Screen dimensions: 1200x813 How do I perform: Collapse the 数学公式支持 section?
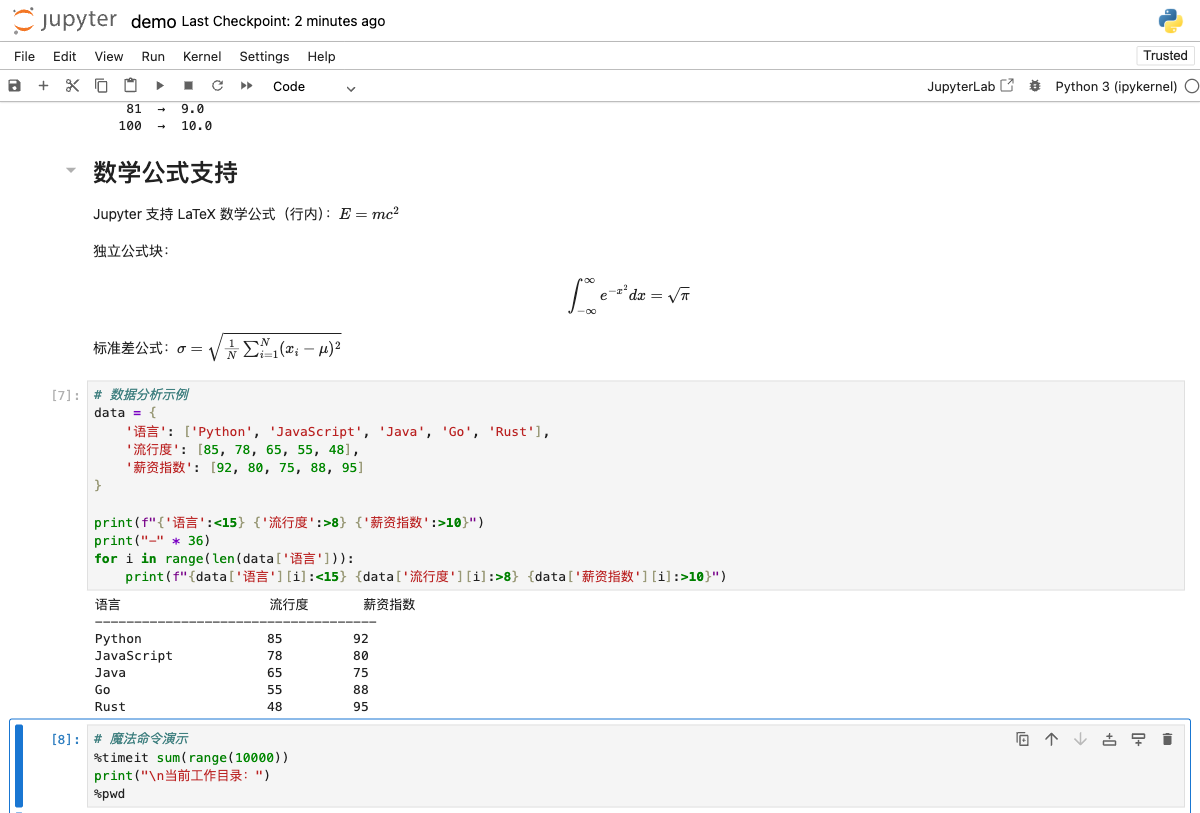(x=70, y=170)
